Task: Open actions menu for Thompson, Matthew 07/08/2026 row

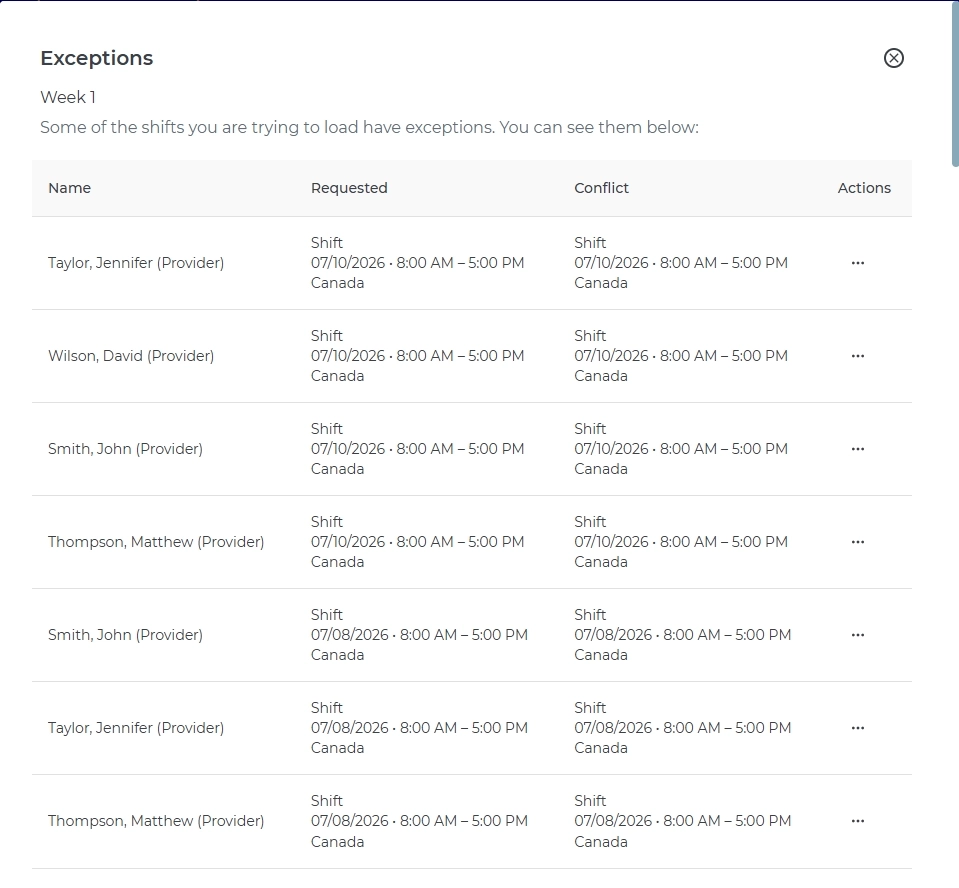Action: 857,821
